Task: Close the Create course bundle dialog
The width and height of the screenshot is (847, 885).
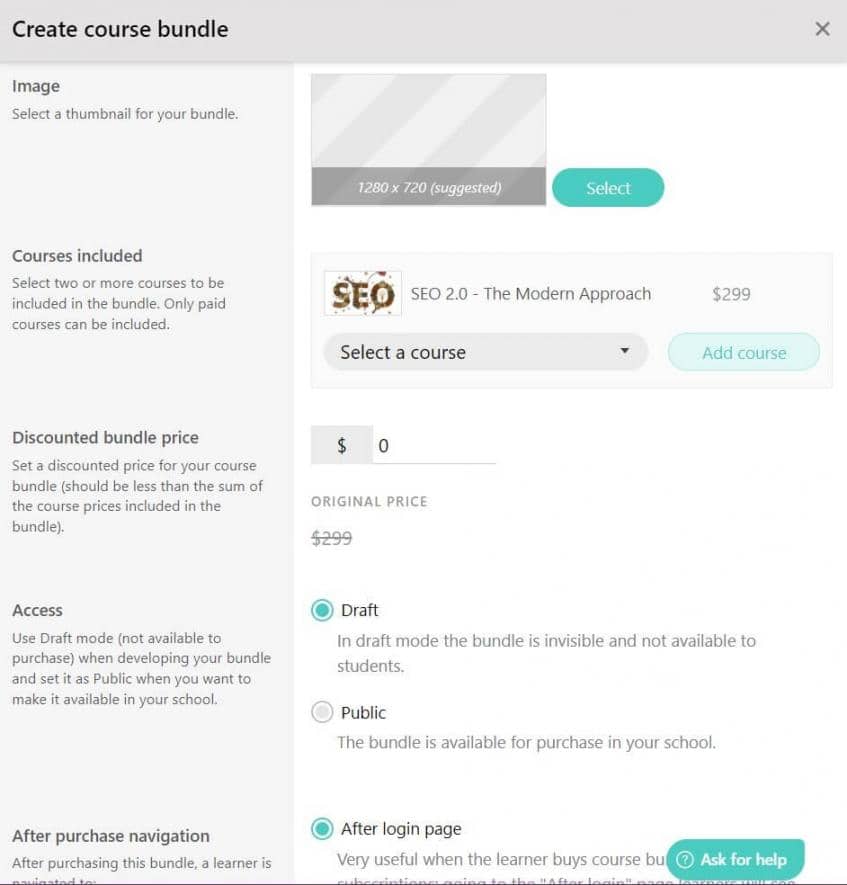Action: (x=822, y=29)
